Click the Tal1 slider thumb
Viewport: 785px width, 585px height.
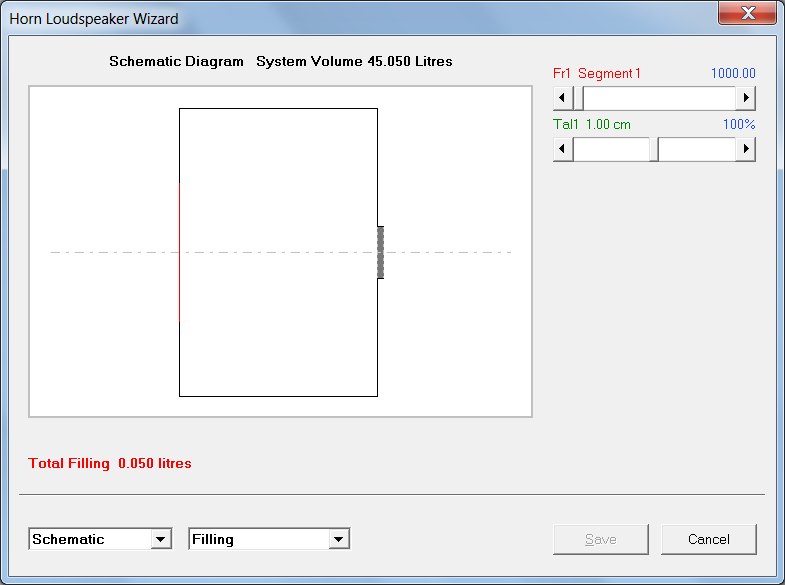click(654, 149)
